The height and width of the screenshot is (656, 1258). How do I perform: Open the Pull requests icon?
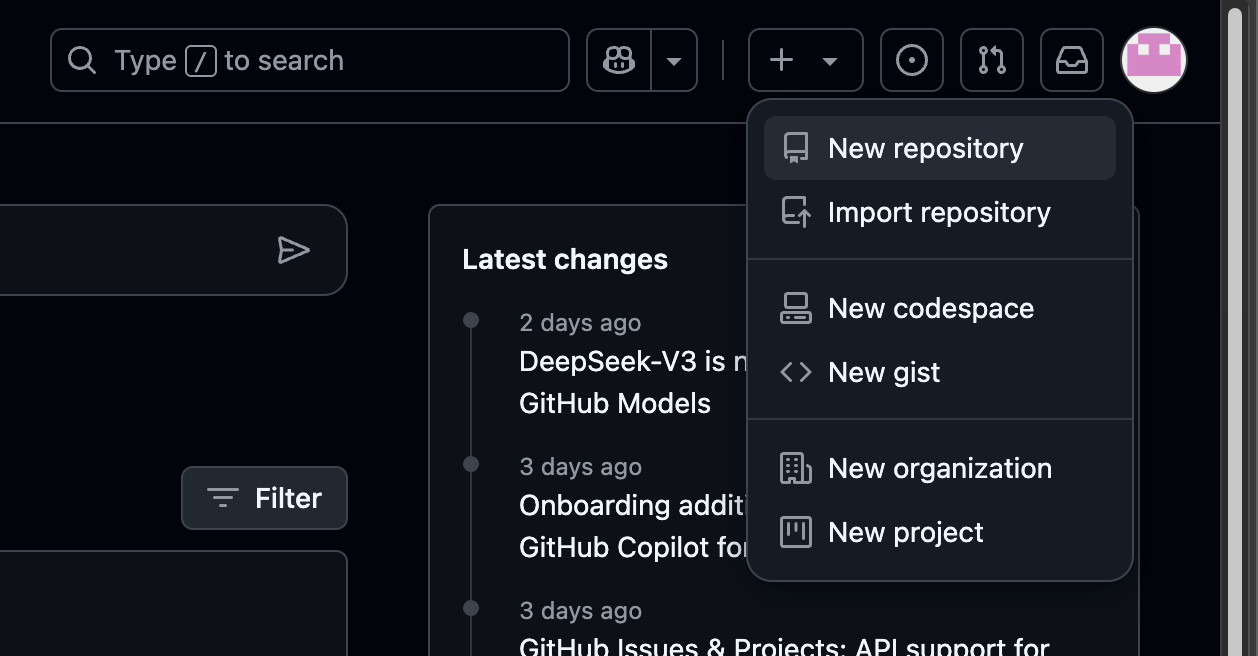point(992,60)
